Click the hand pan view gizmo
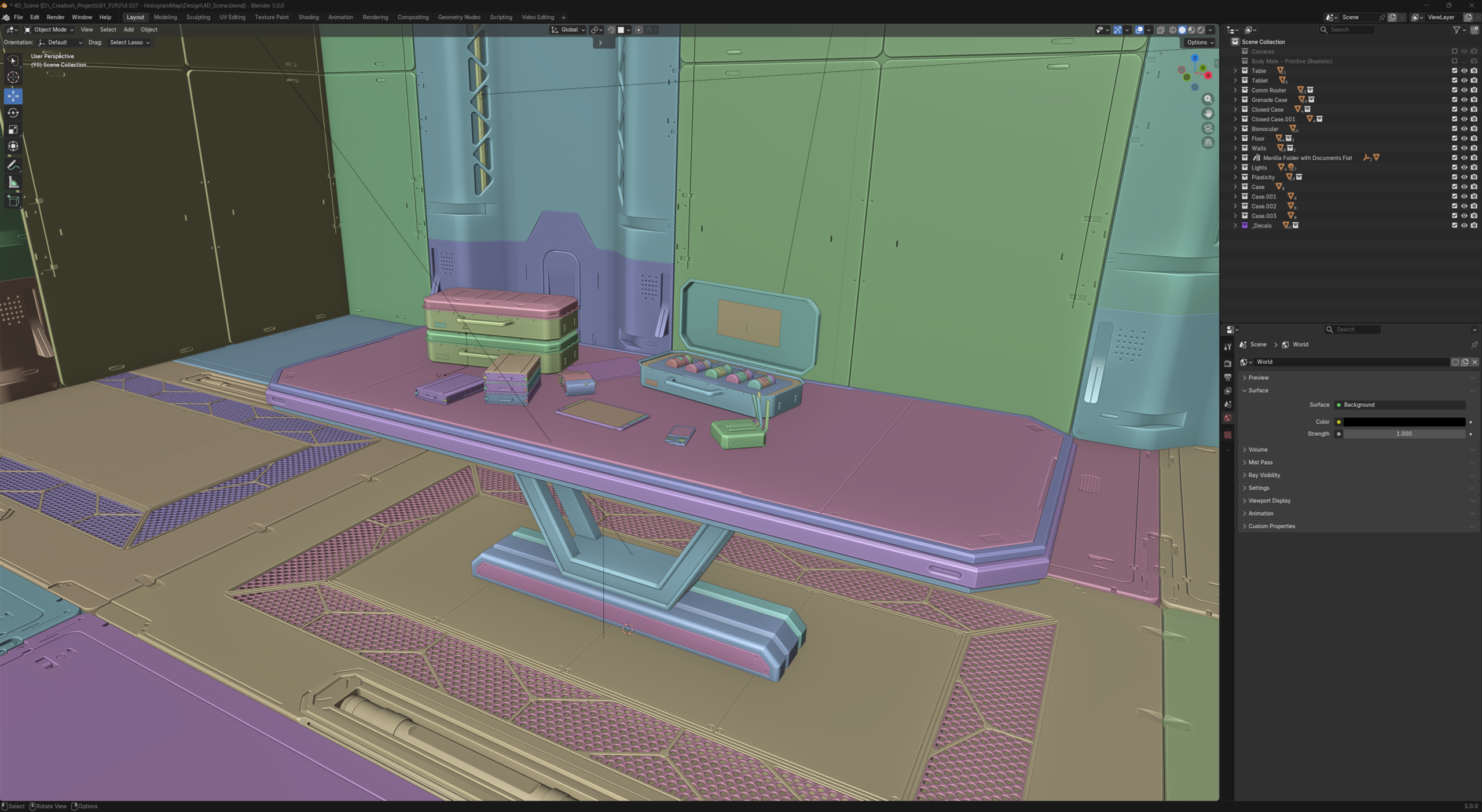Screen dimensions: 1482x812 [1208, 113]
